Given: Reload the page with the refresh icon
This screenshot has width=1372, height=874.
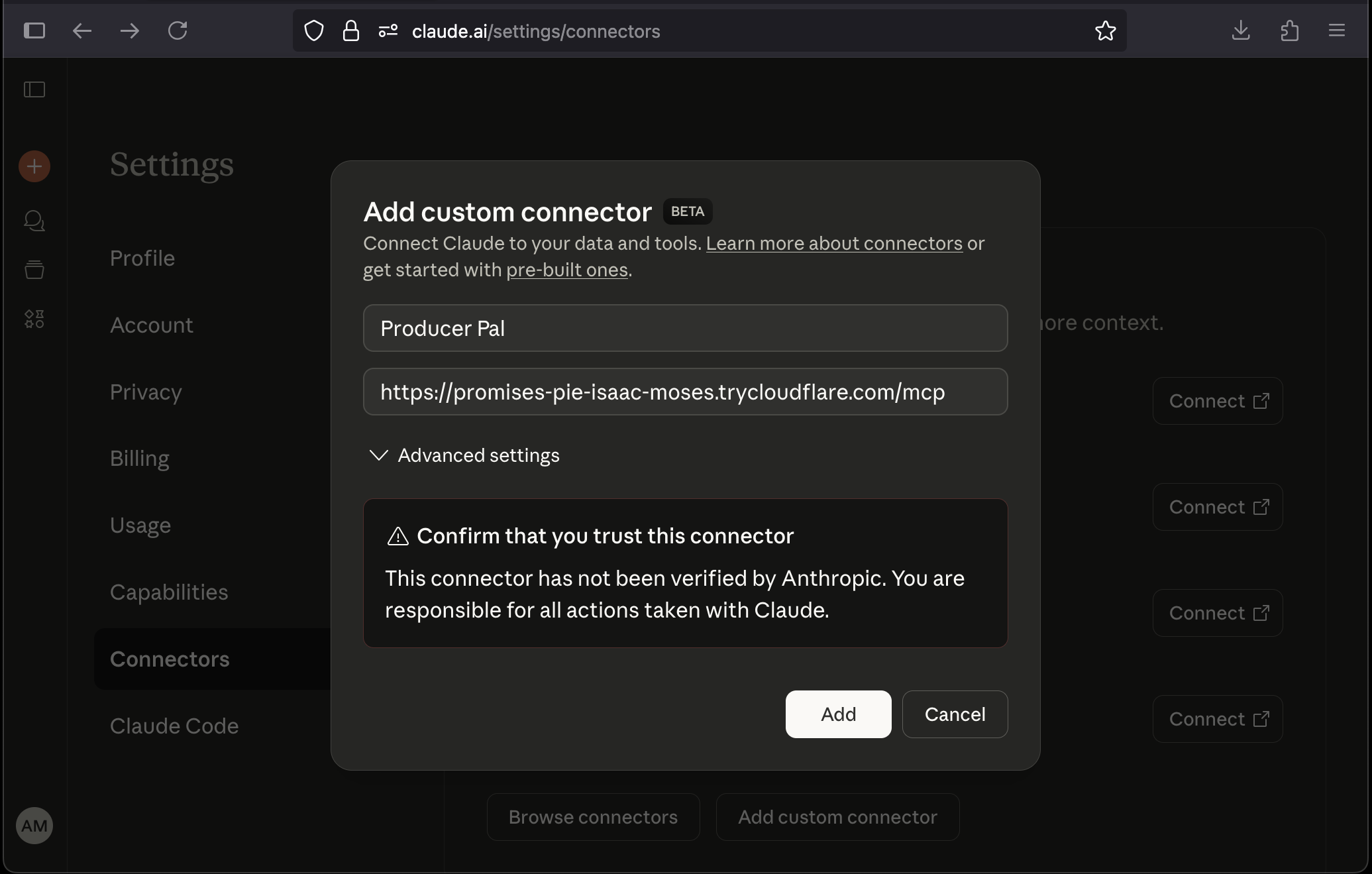Looking at the screenshot, I should [x=177, y=30].
